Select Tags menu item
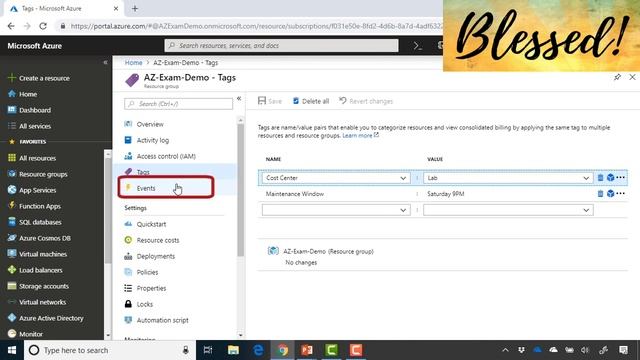 pos(143,172)
